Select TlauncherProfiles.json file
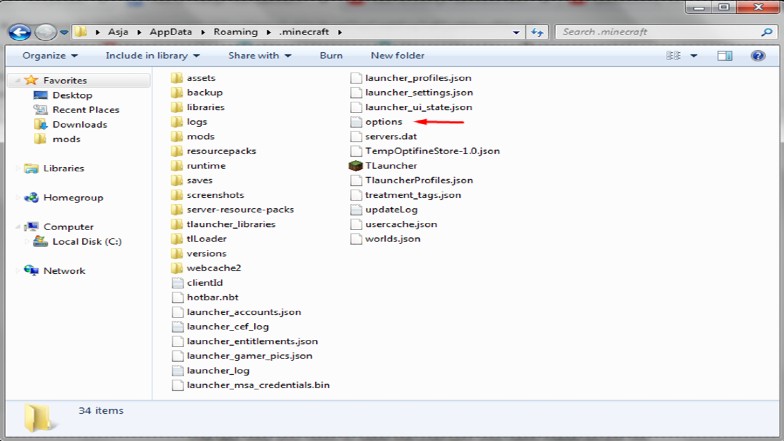This screenshot has width=784, height=441. coord(418,180)
